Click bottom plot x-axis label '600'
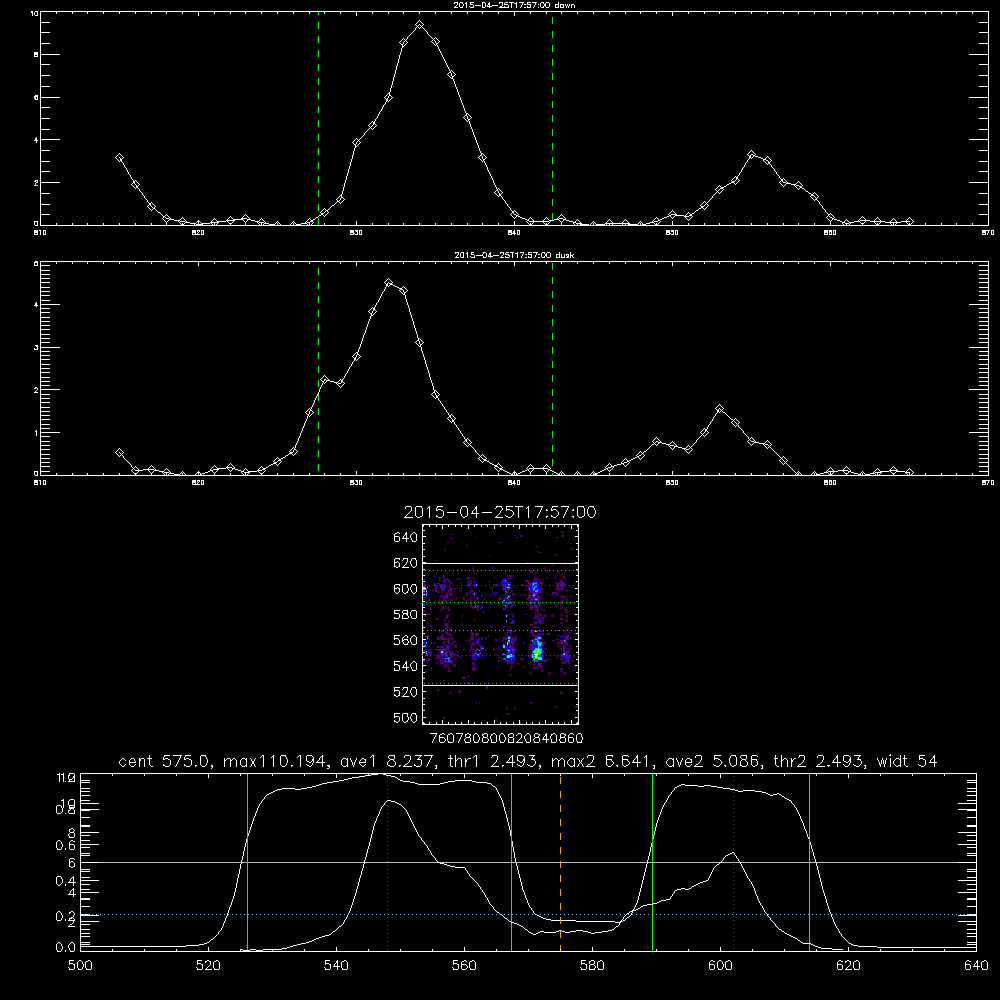Viewport: 1000px width, 1000px height. click(x=721, y=966)
